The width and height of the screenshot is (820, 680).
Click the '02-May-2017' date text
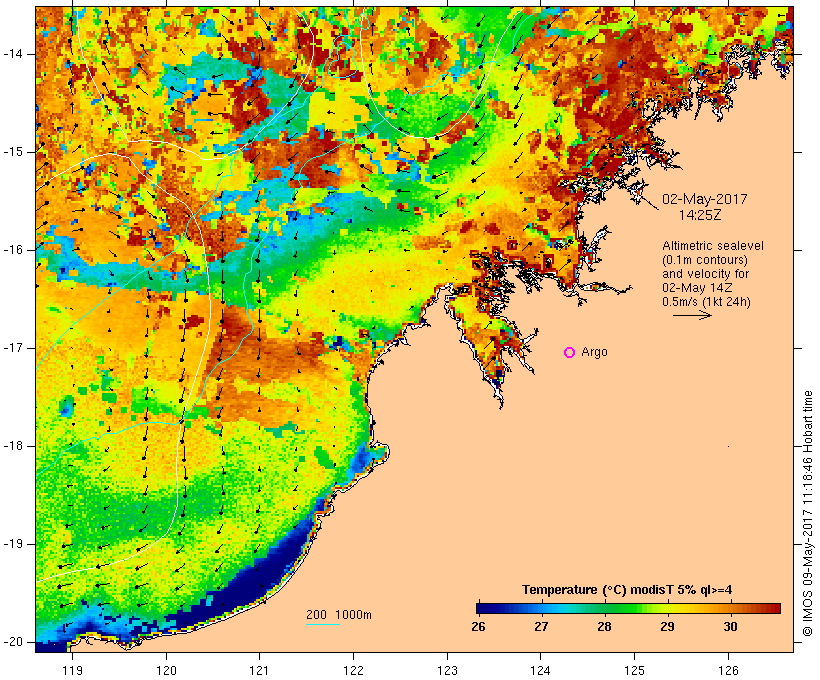coord(704,199)
